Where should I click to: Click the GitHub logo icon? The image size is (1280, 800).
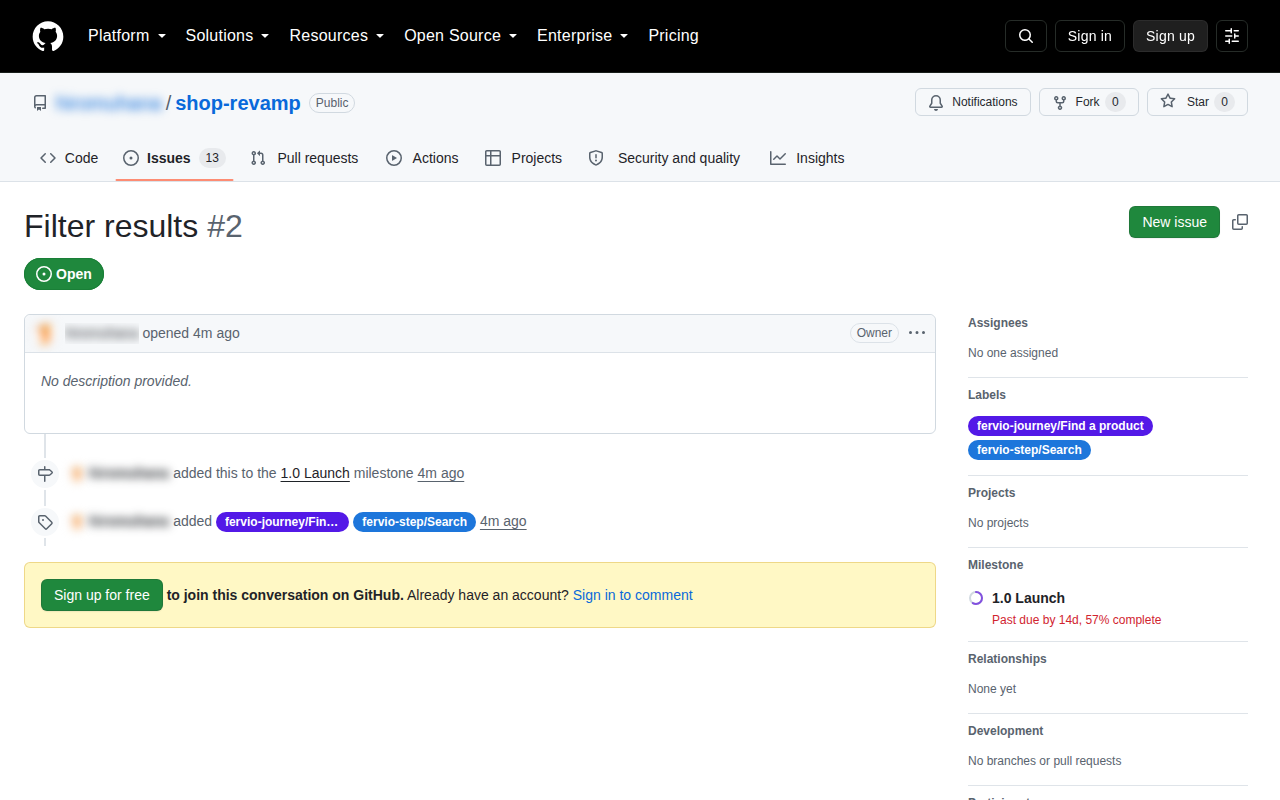tap(48, 36)
